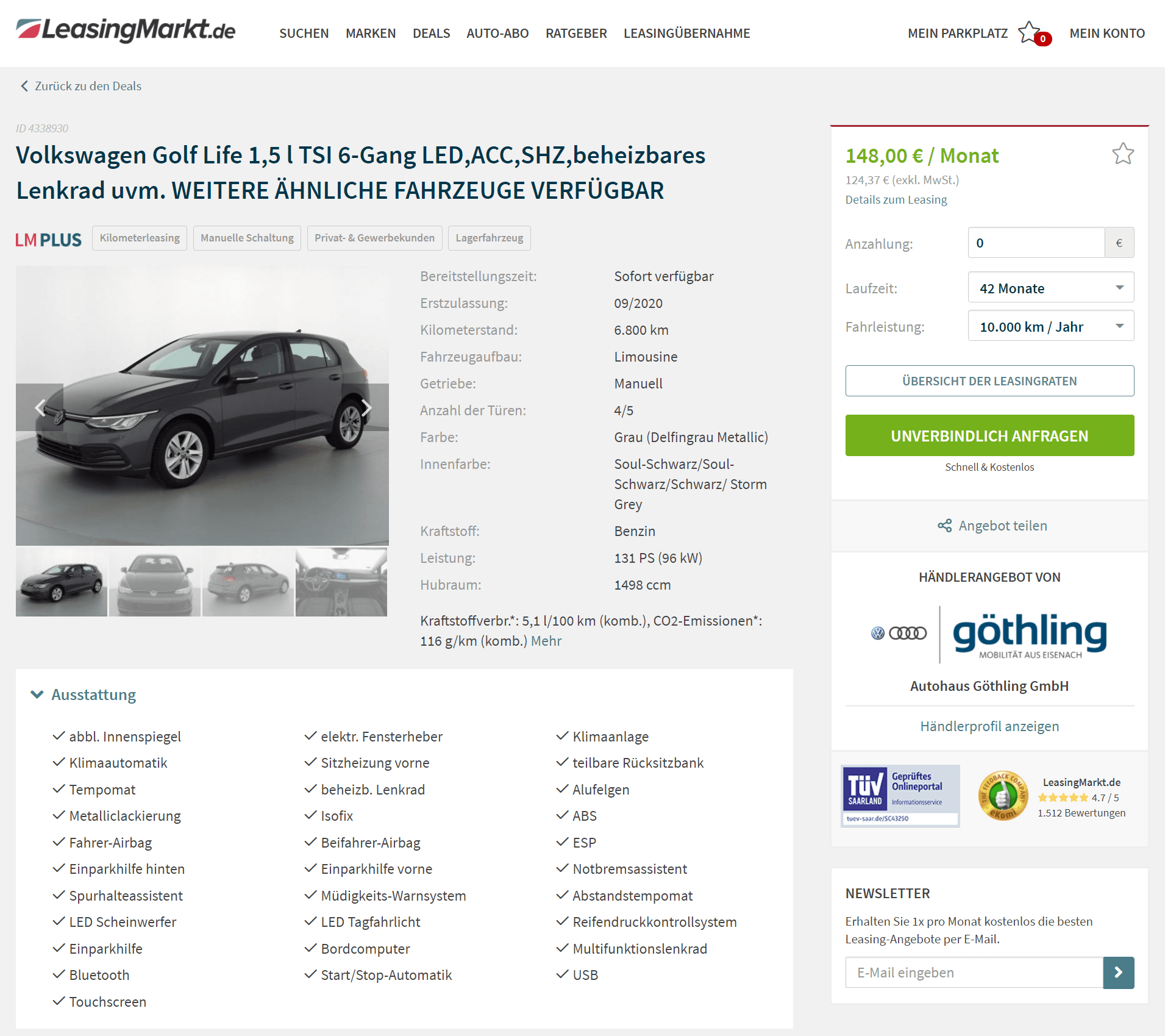
Task: Click the Touchscreen feature
Action: [x=107, y=1002]
